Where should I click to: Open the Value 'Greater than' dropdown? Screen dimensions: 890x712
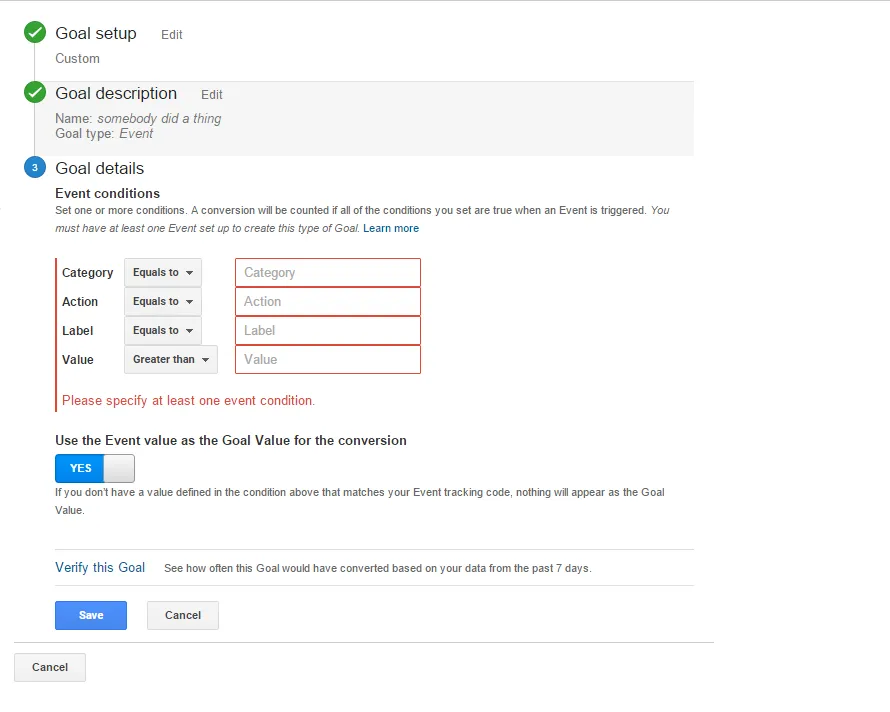(170, 359)
